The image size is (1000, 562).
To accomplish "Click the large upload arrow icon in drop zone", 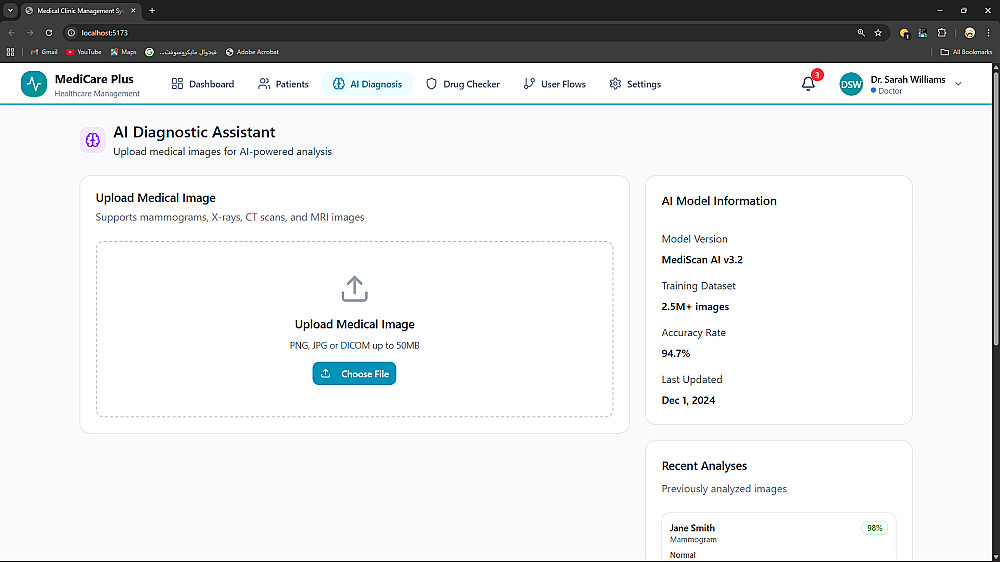I will pyautogui.click(x=355, y=289).
